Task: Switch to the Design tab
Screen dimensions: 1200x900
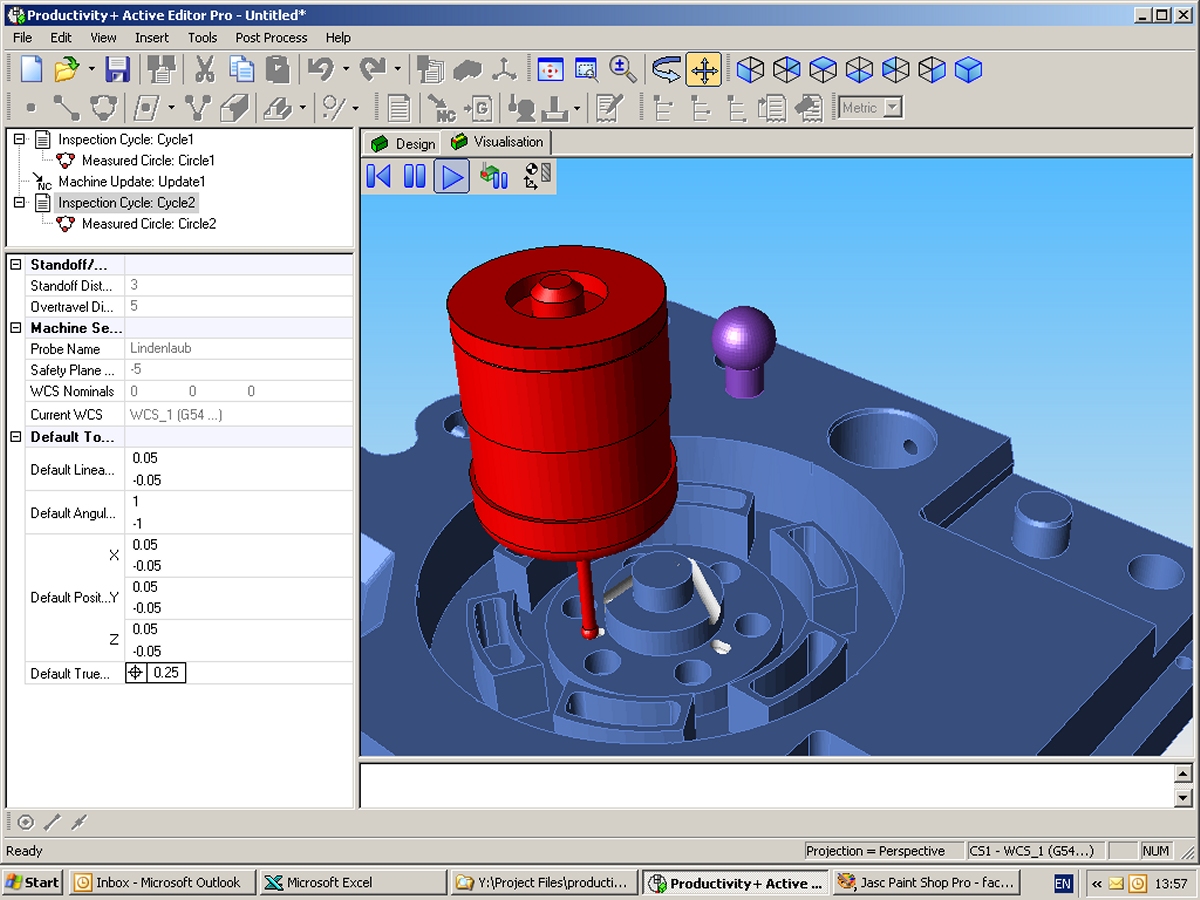Action: [404, 143]
